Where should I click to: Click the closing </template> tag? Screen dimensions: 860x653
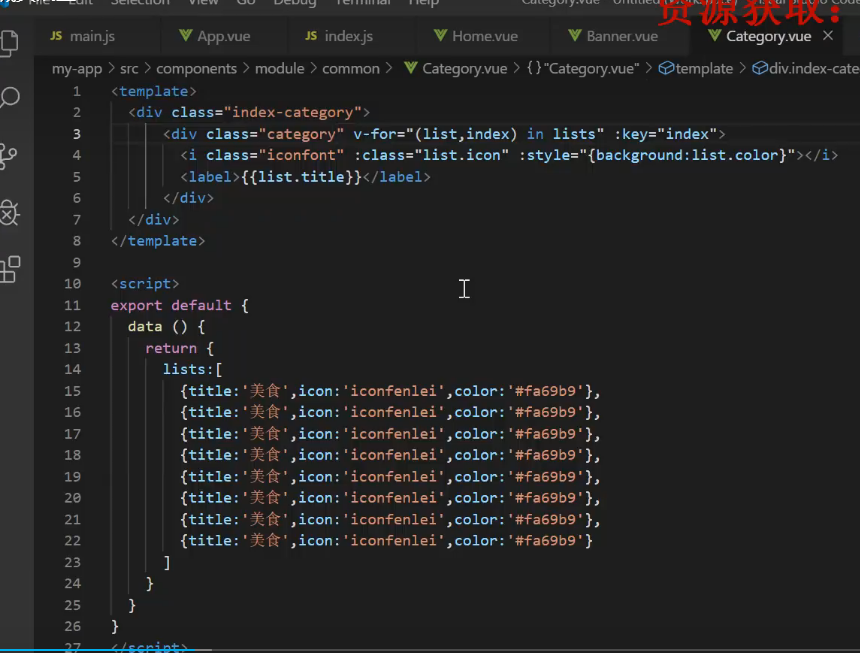tap(157, 241)
